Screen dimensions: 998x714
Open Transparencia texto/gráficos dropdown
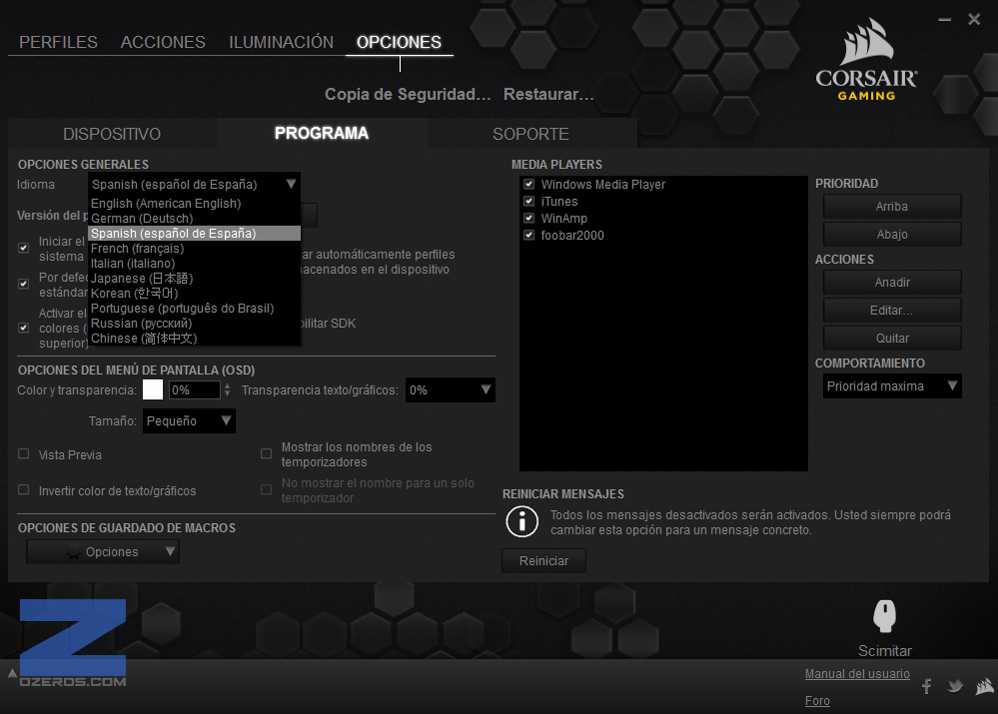tap(450, 389)
